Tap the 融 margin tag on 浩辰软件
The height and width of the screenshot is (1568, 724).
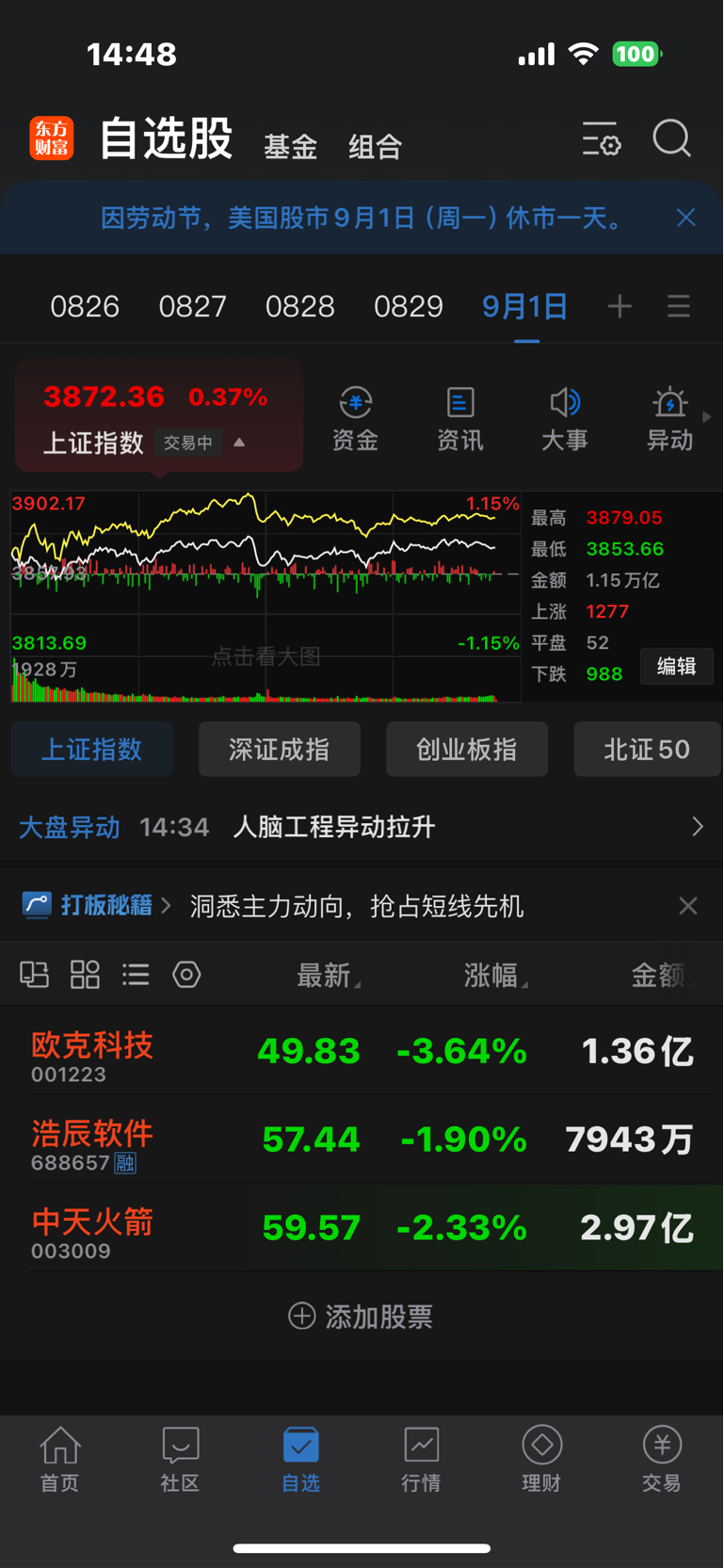pos(125,1163)
